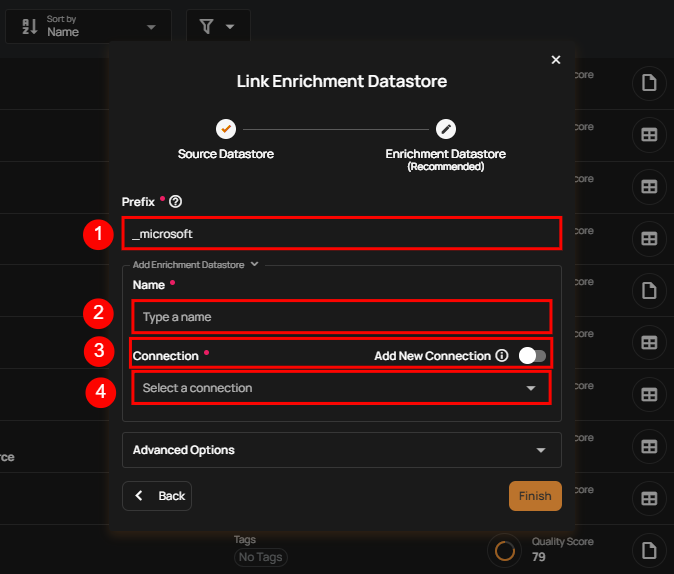Click the file icon beside Quality Score 79
This screenshot has width=674, height=574.
point(649,549)
